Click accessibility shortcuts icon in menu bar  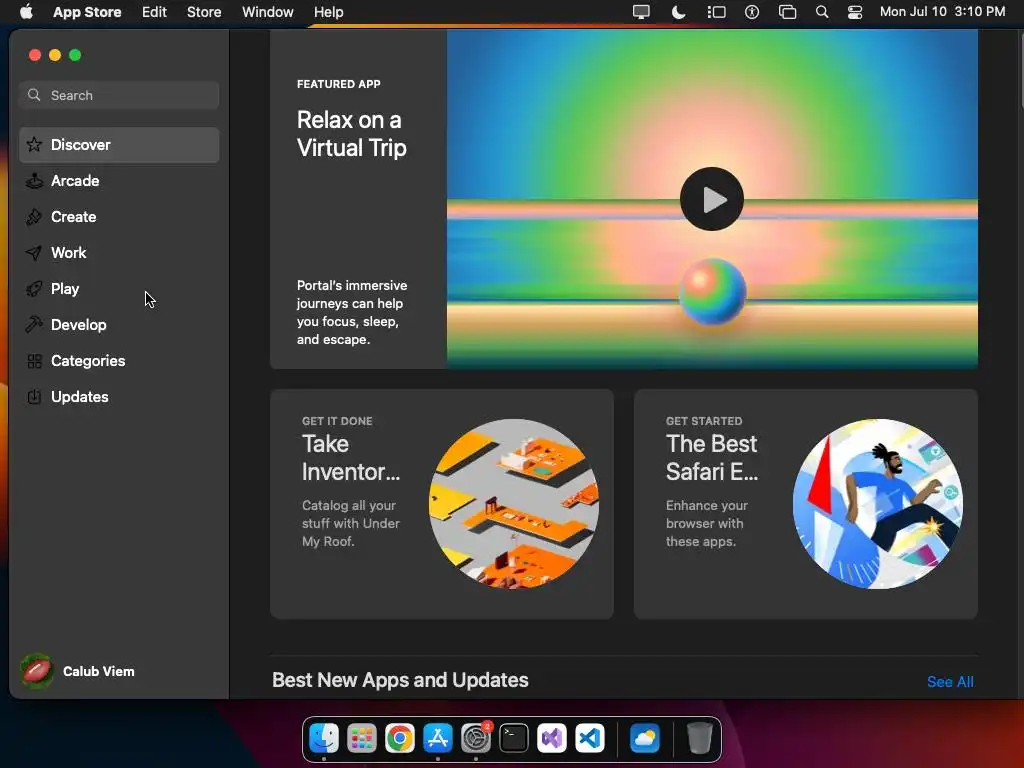[x=752, y=12]
